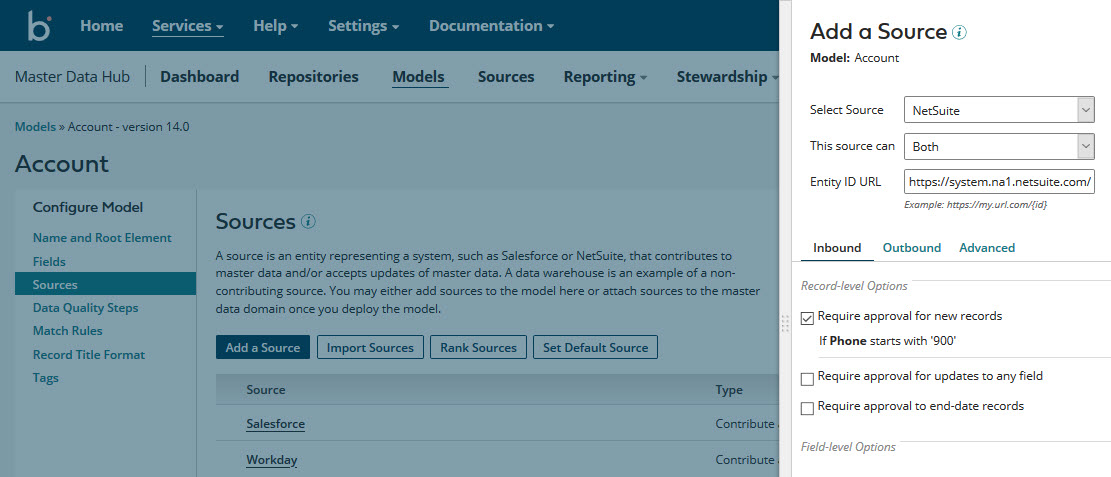1111x477 pixels.
Task: Switch to the Advanced tab
Action: [x=987, y=248]
